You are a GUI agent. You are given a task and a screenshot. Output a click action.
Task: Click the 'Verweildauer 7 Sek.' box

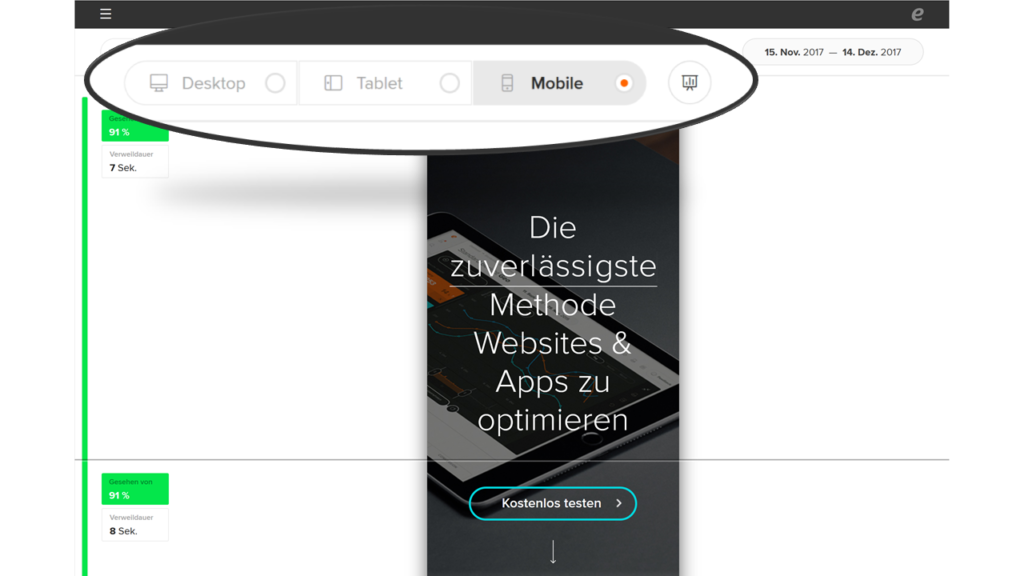click(135, 161)
